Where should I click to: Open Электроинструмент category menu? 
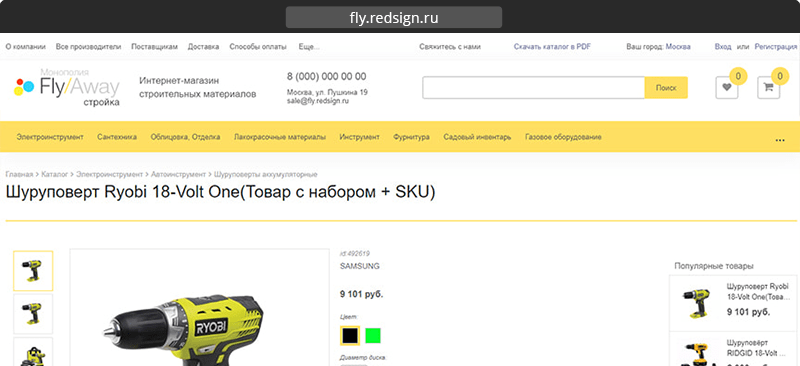[x=50, y=137]
